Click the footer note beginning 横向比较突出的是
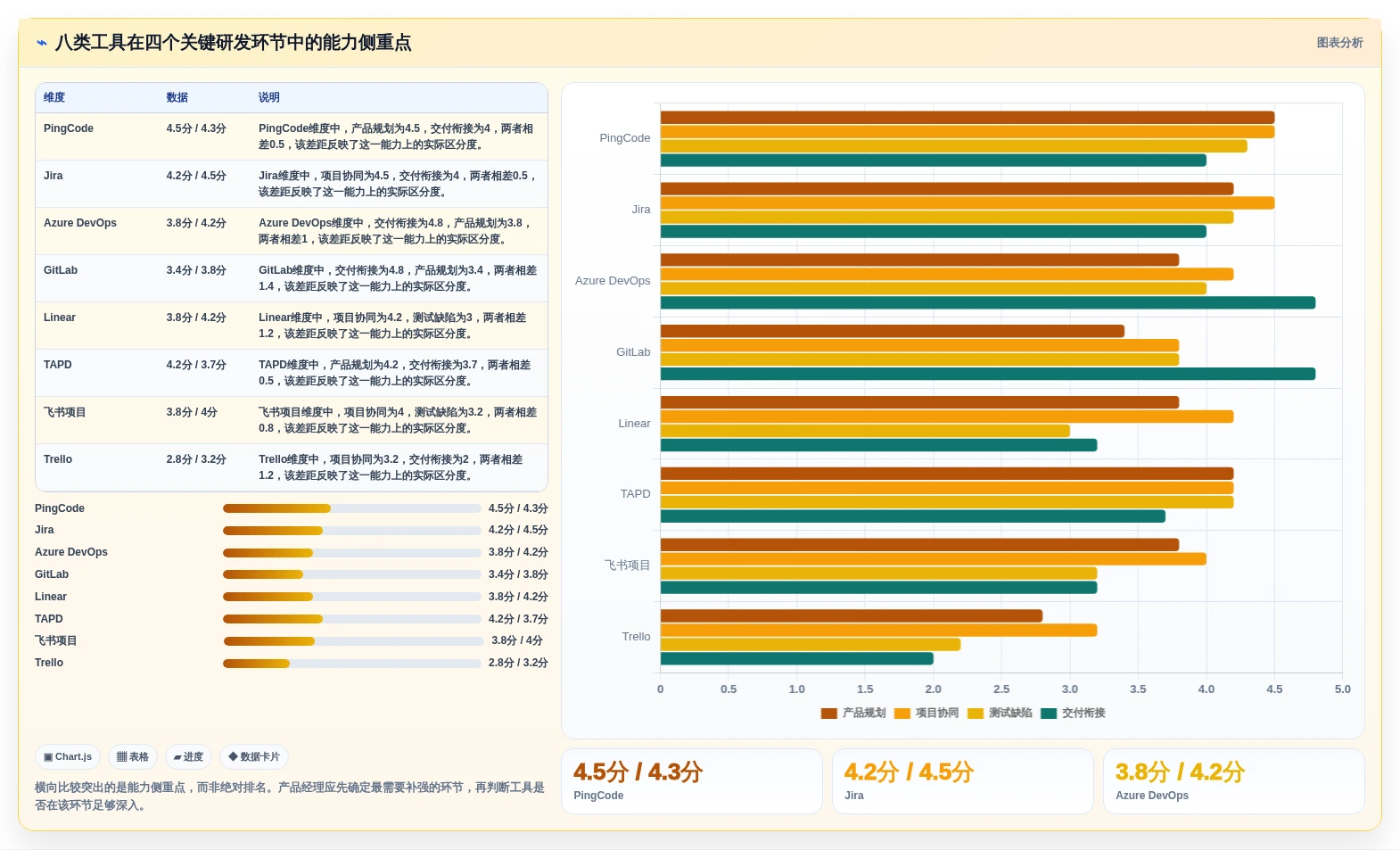Screen dimensions: 1400x850 [290, 796]
